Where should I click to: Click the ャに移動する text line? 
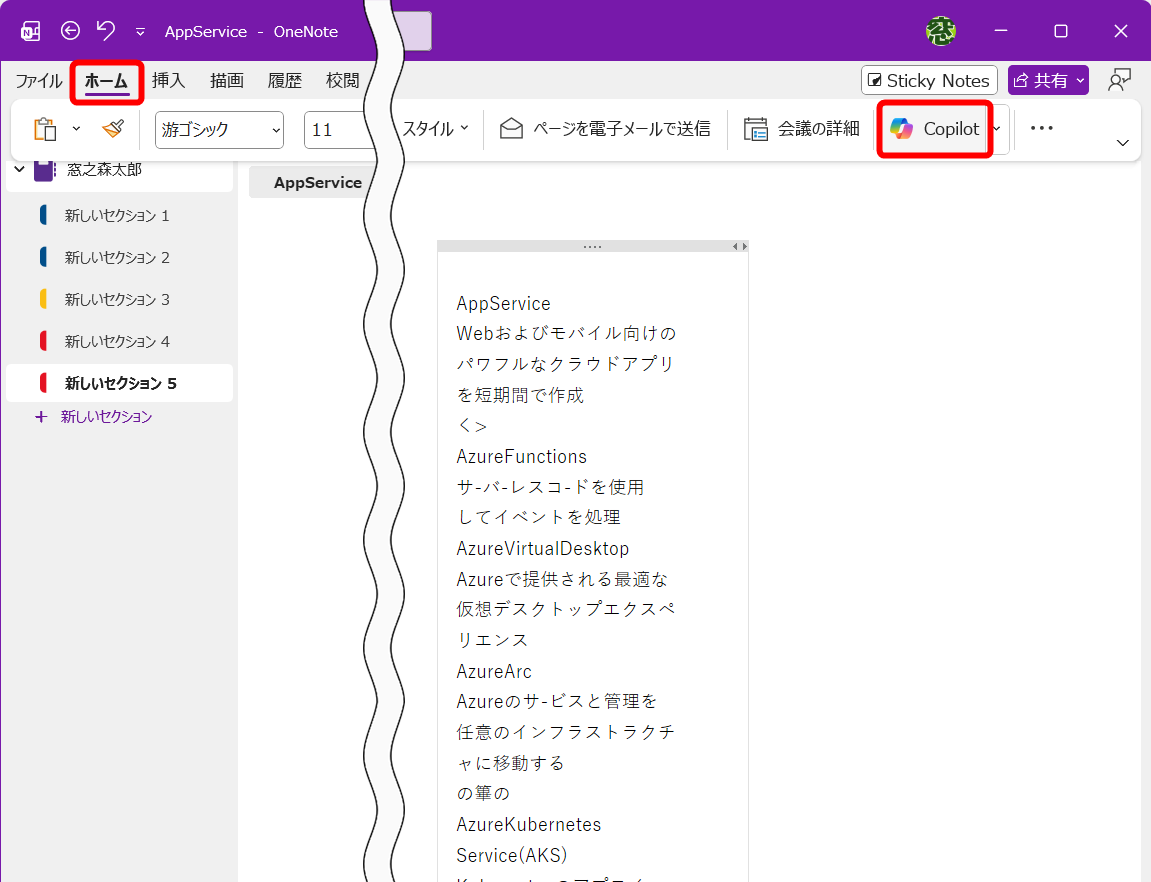(511, 763)
